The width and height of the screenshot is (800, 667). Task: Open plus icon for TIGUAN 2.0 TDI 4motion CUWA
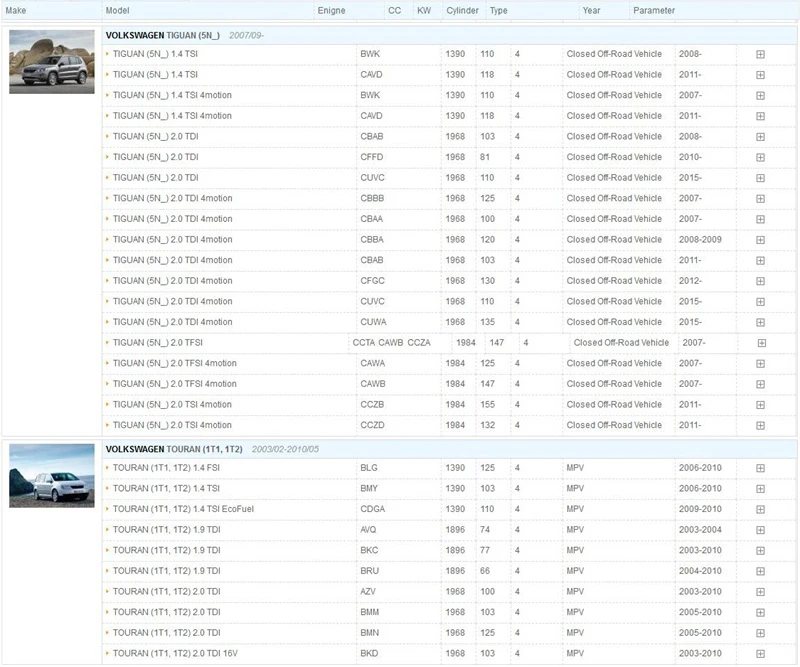tap(760, 322)
